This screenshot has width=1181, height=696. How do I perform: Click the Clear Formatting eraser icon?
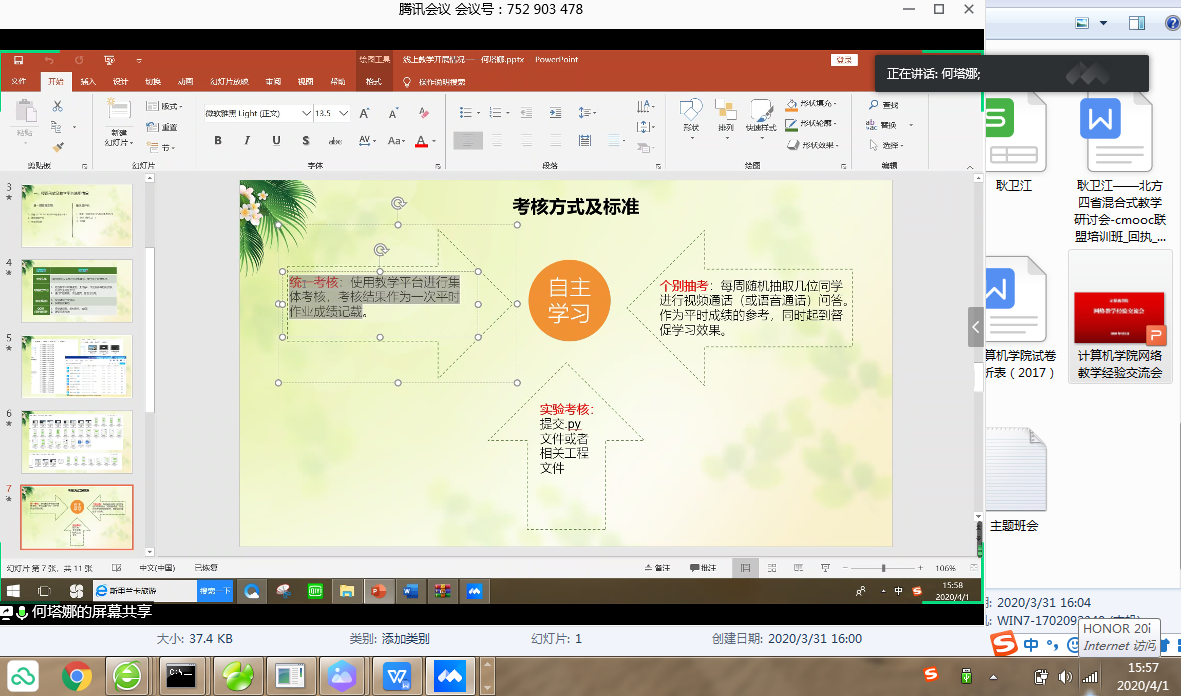(421, 114)
